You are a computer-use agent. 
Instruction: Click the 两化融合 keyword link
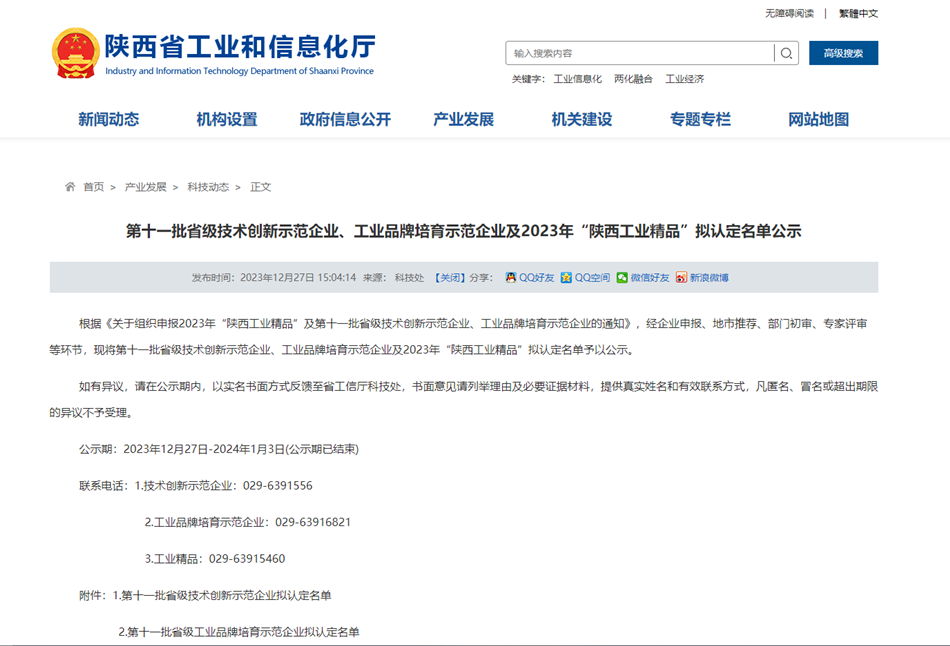[x=633, y=79]
